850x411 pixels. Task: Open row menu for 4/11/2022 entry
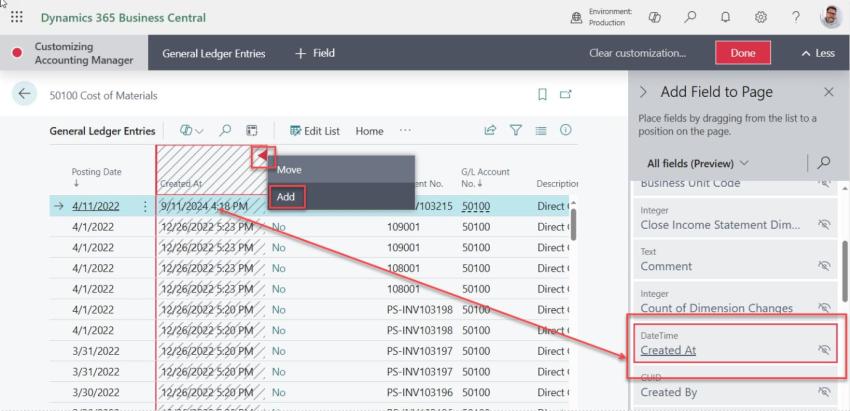tap(145, 206)
